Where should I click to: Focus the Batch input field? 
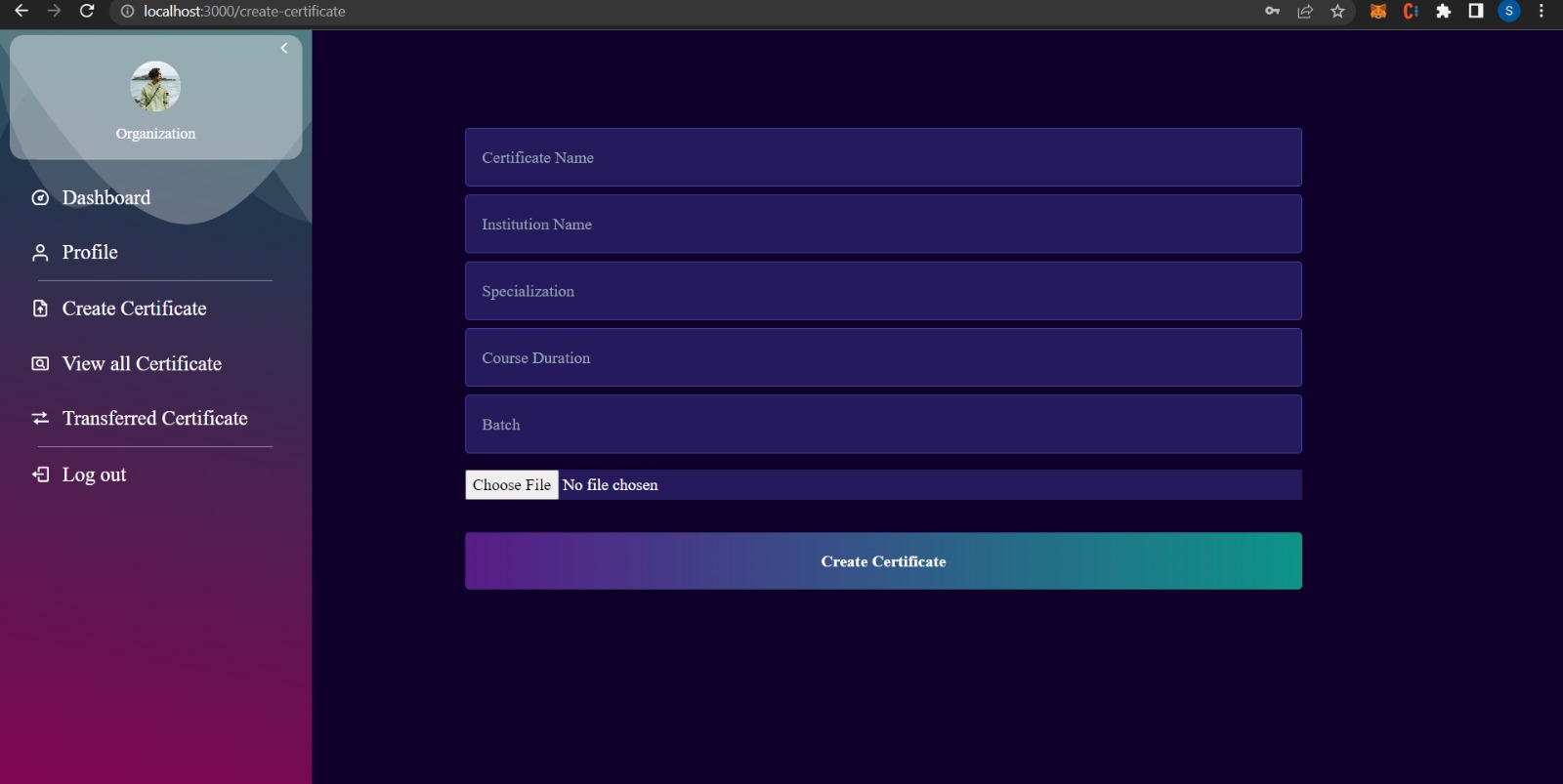tap(883, 424)
